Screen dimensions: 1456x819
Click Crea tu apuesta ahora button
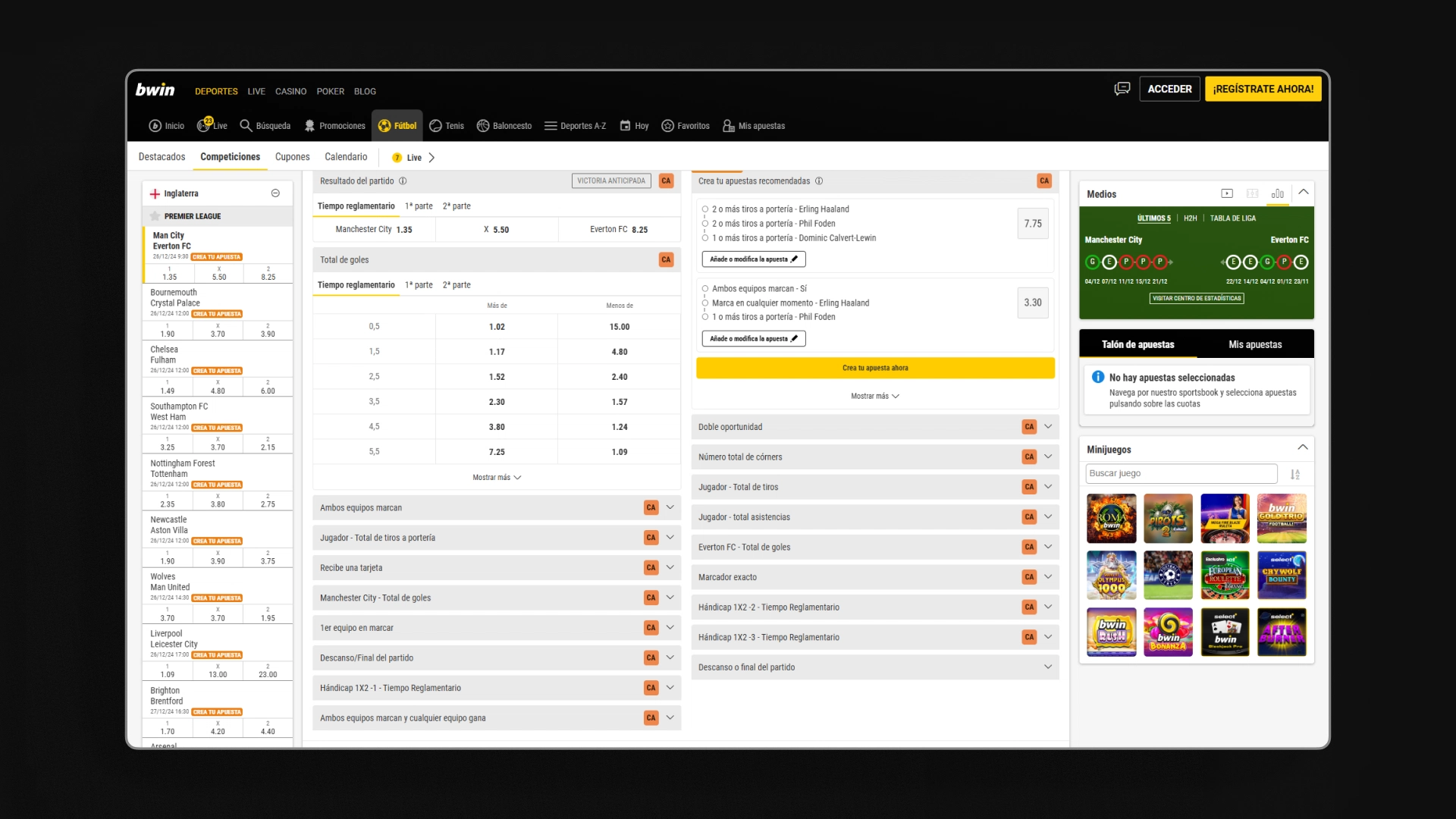click(875, 368)
